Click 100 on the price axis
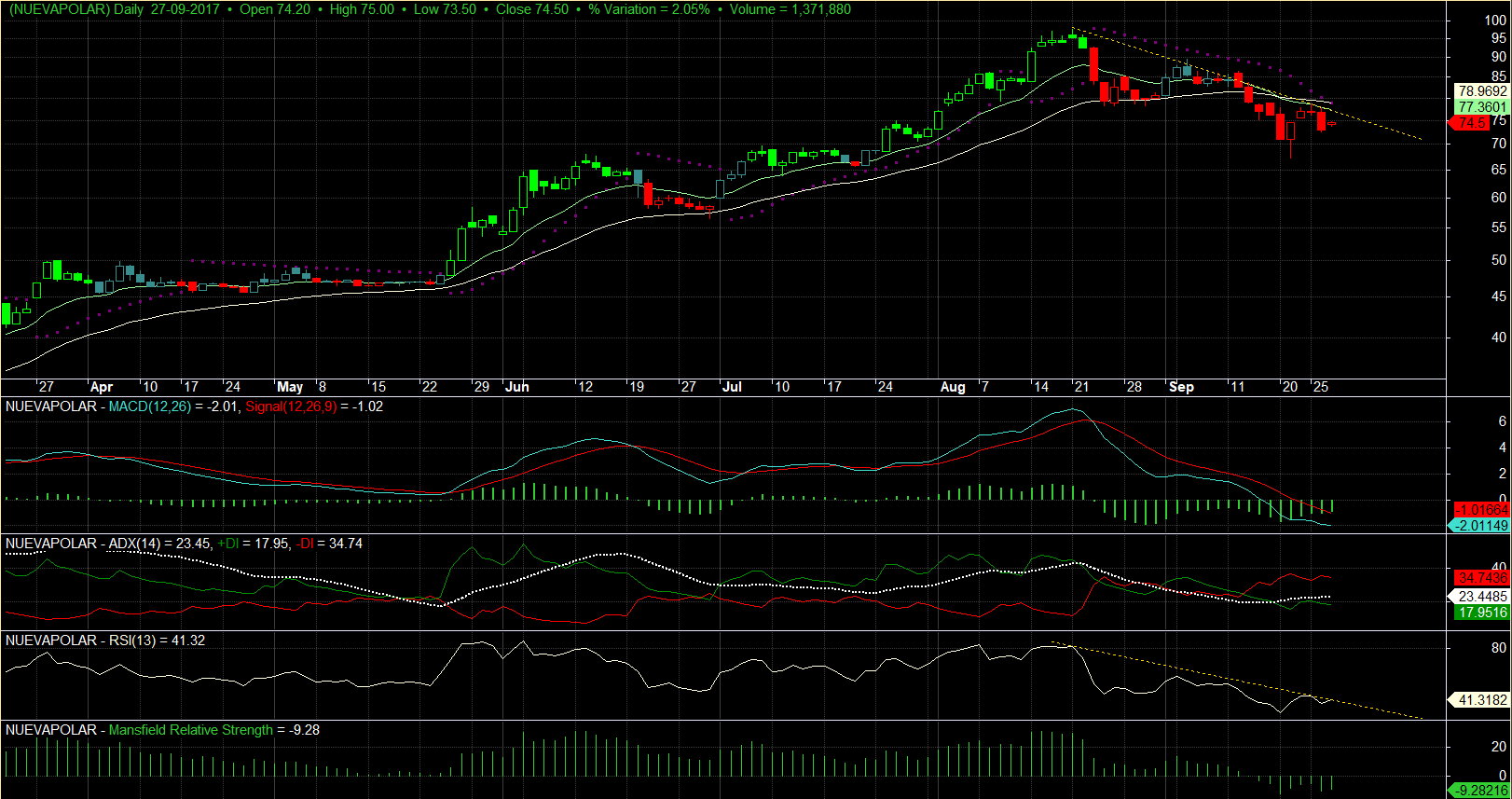This screenshot has height=799, width=1512. click(x=1495, y=21)
